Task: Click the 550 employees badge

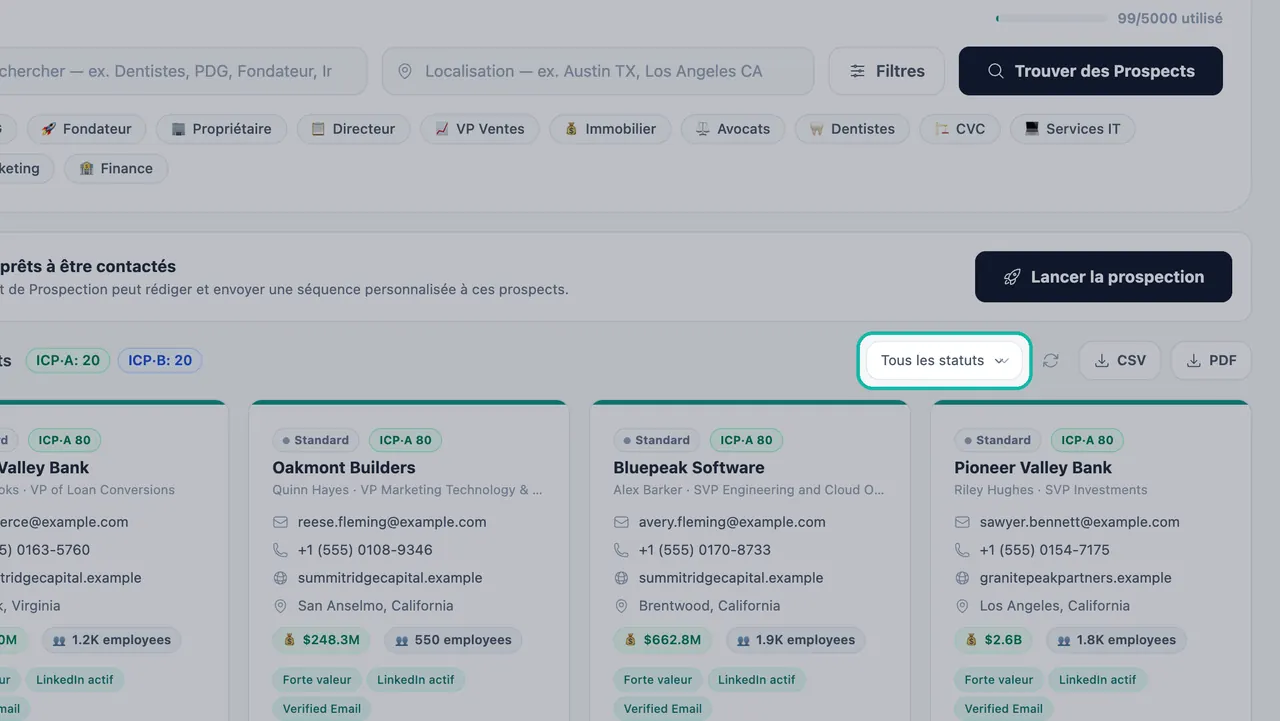Action: click(452, 640)
